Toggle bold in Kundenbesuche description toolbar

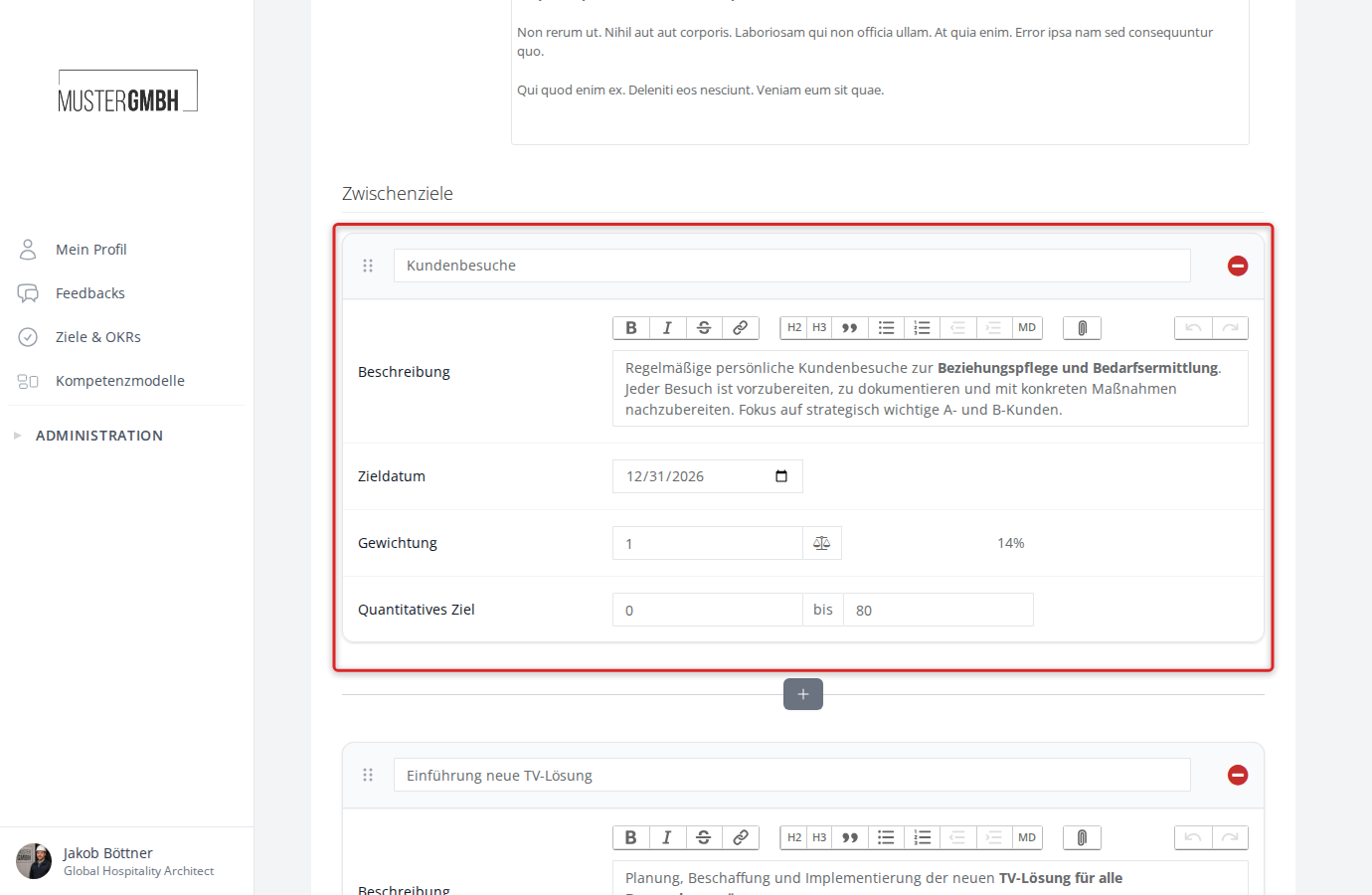coord(631,328)
